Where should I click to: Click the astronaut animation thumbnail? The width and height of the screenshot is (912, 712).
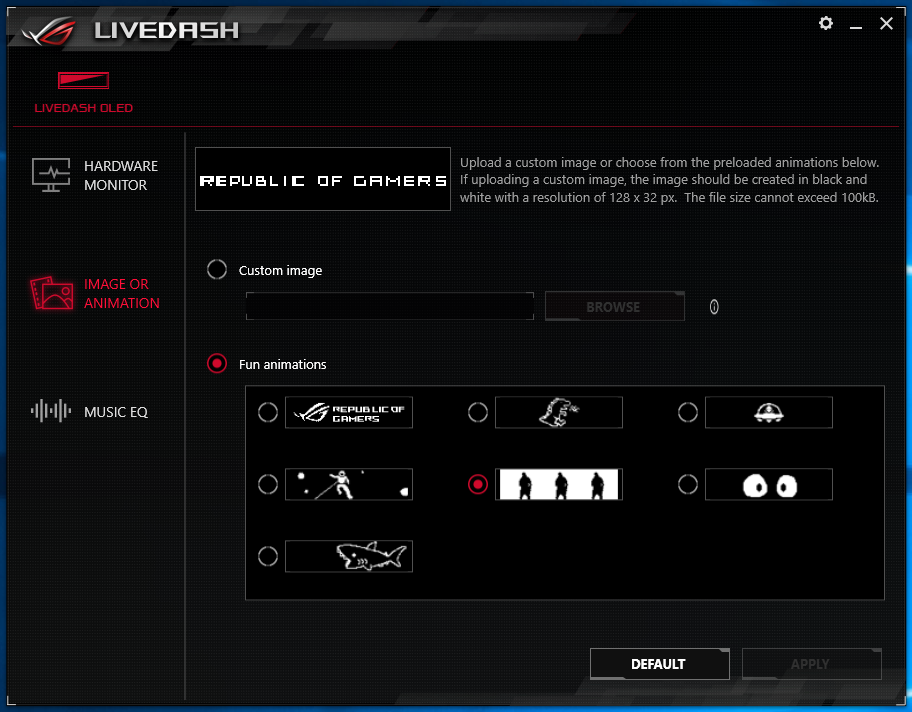coord(349,484)
